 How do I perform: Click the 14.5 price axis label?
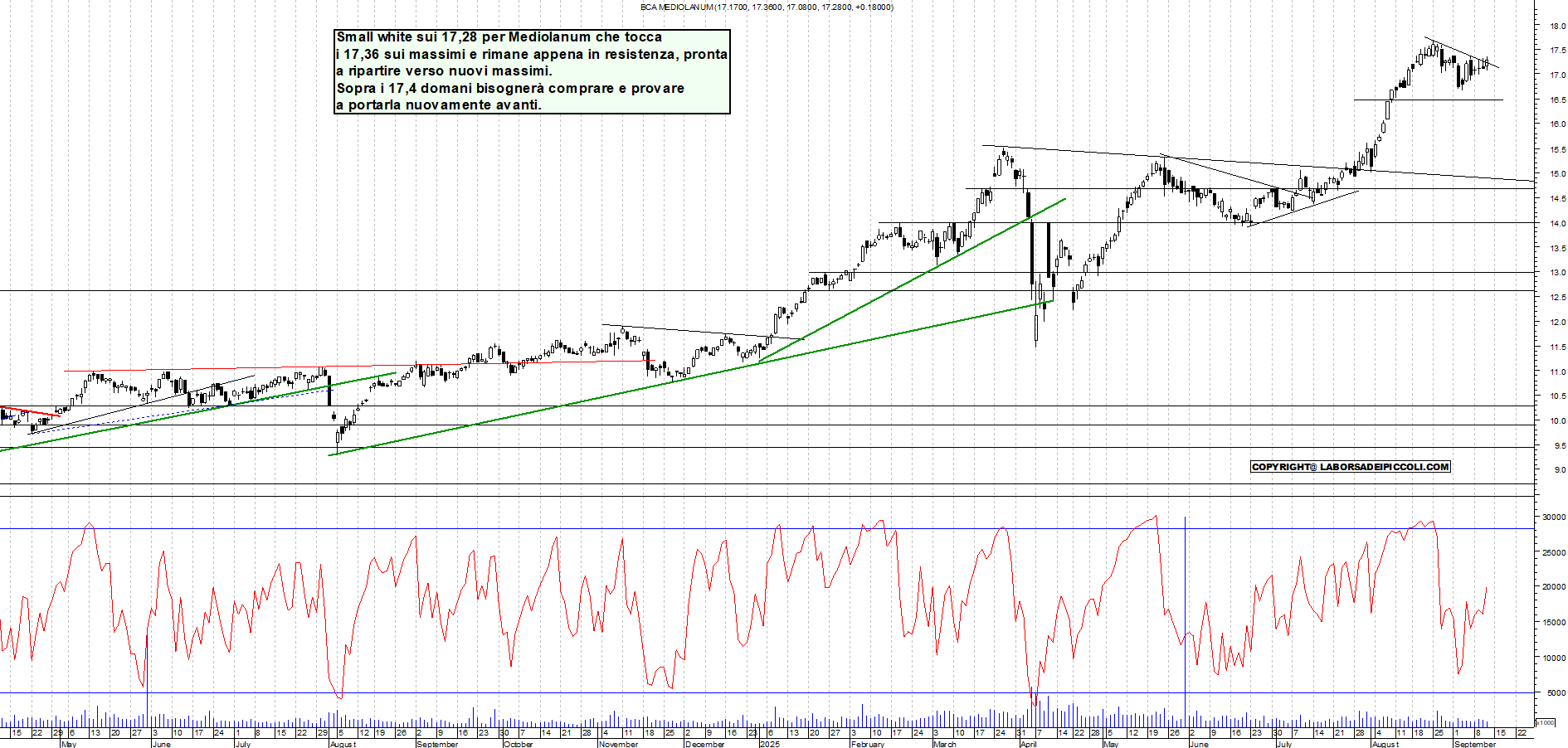(x=1557, y=199)
